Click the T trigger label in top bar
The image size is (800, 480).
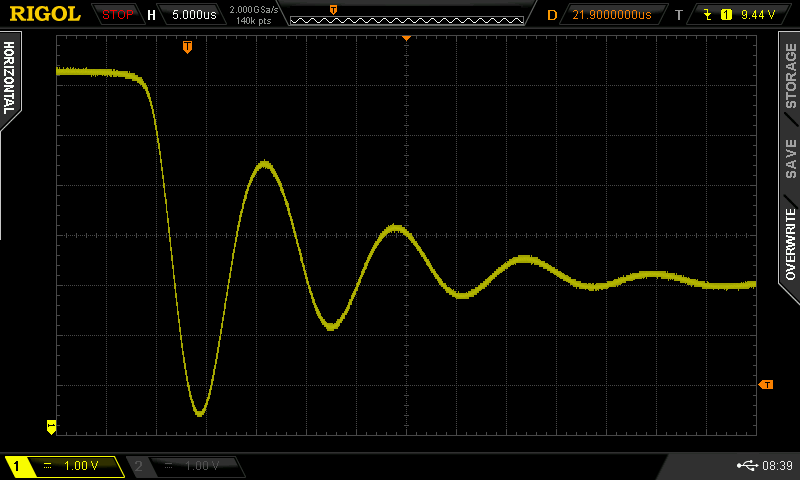click(x=679, y=15)
